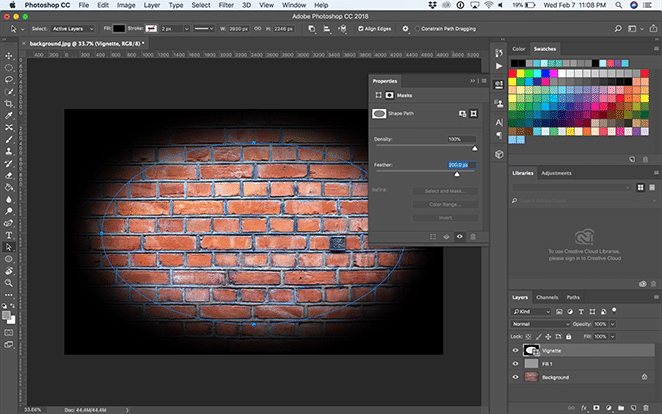Click the Feather slider in Properties
The height and width of the screenshot is (414, 662).
457,174
